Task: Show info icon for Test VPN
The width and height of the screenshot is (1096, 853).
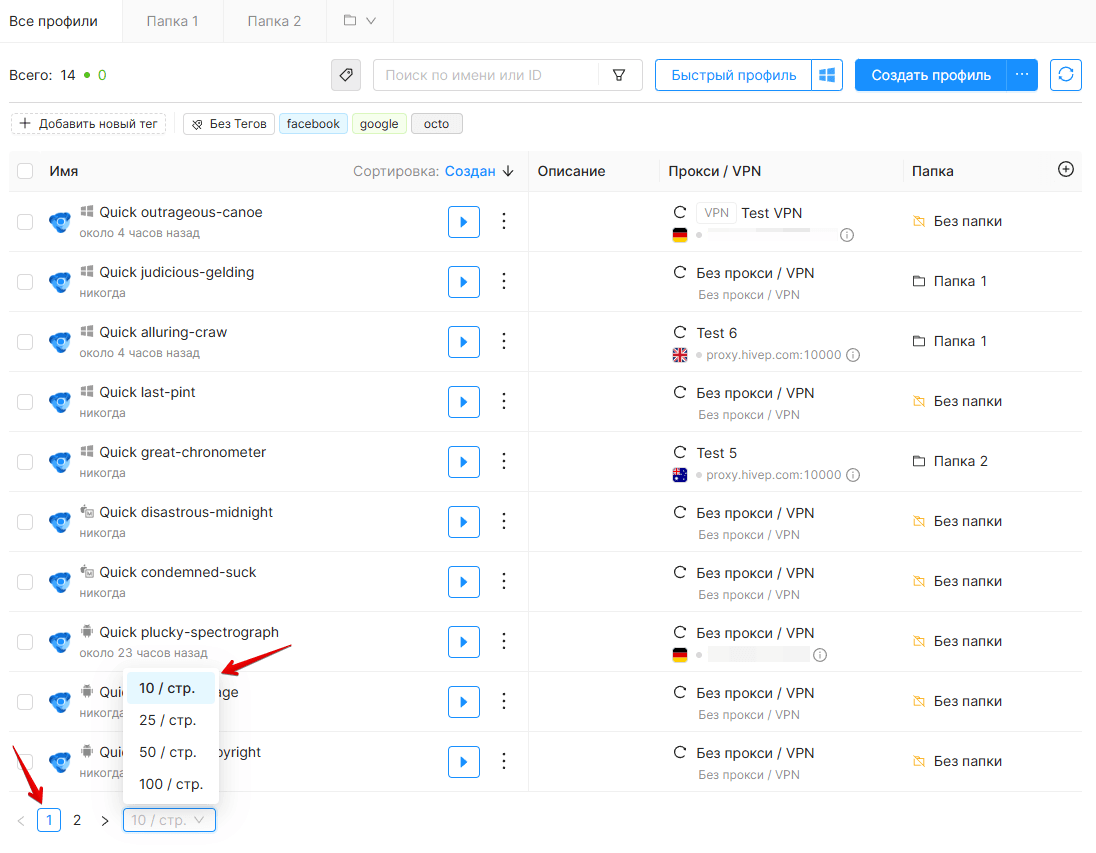Action: tap(846, 235)
